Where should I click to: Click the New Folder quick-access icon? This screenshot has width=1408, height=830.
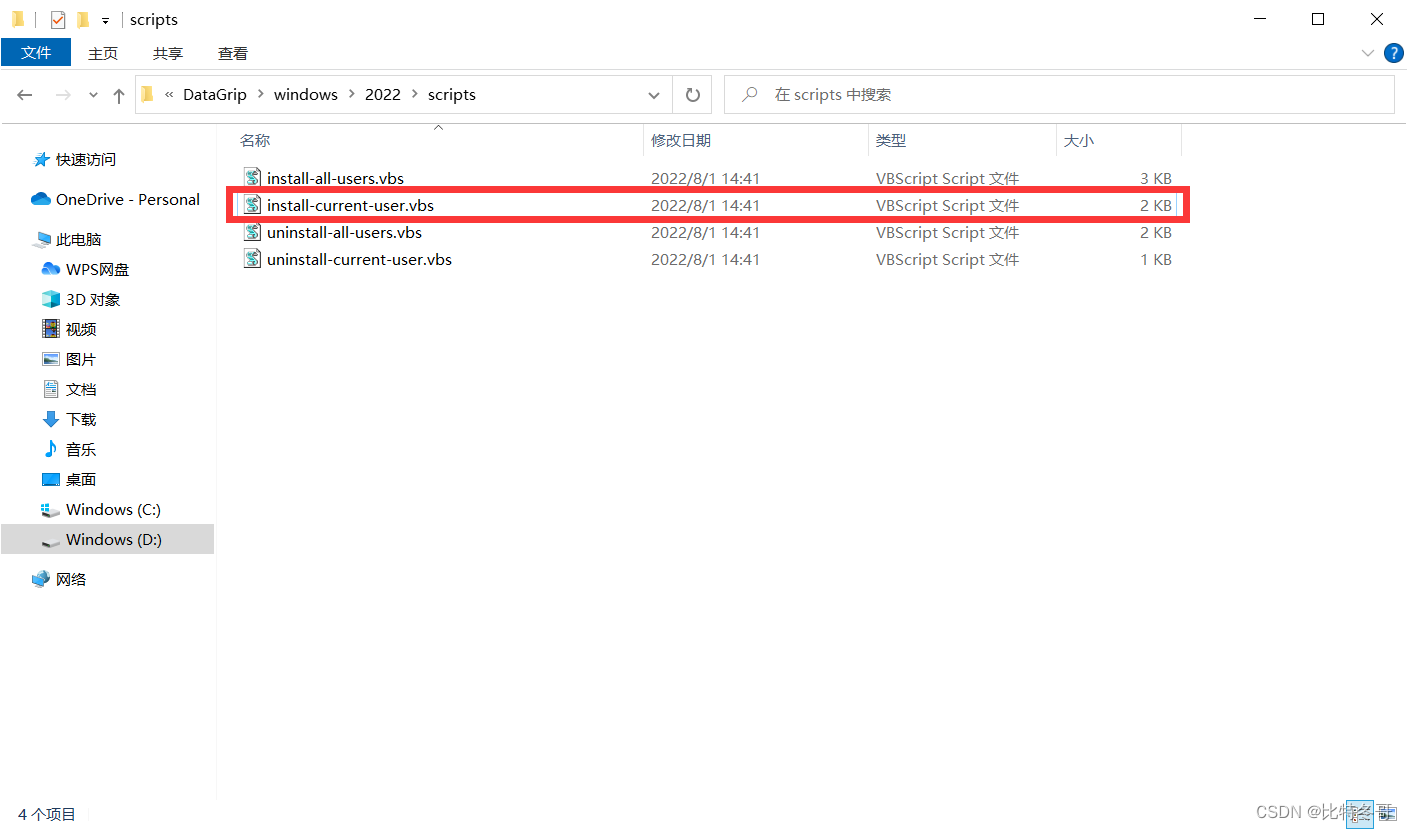click(83, 19)
